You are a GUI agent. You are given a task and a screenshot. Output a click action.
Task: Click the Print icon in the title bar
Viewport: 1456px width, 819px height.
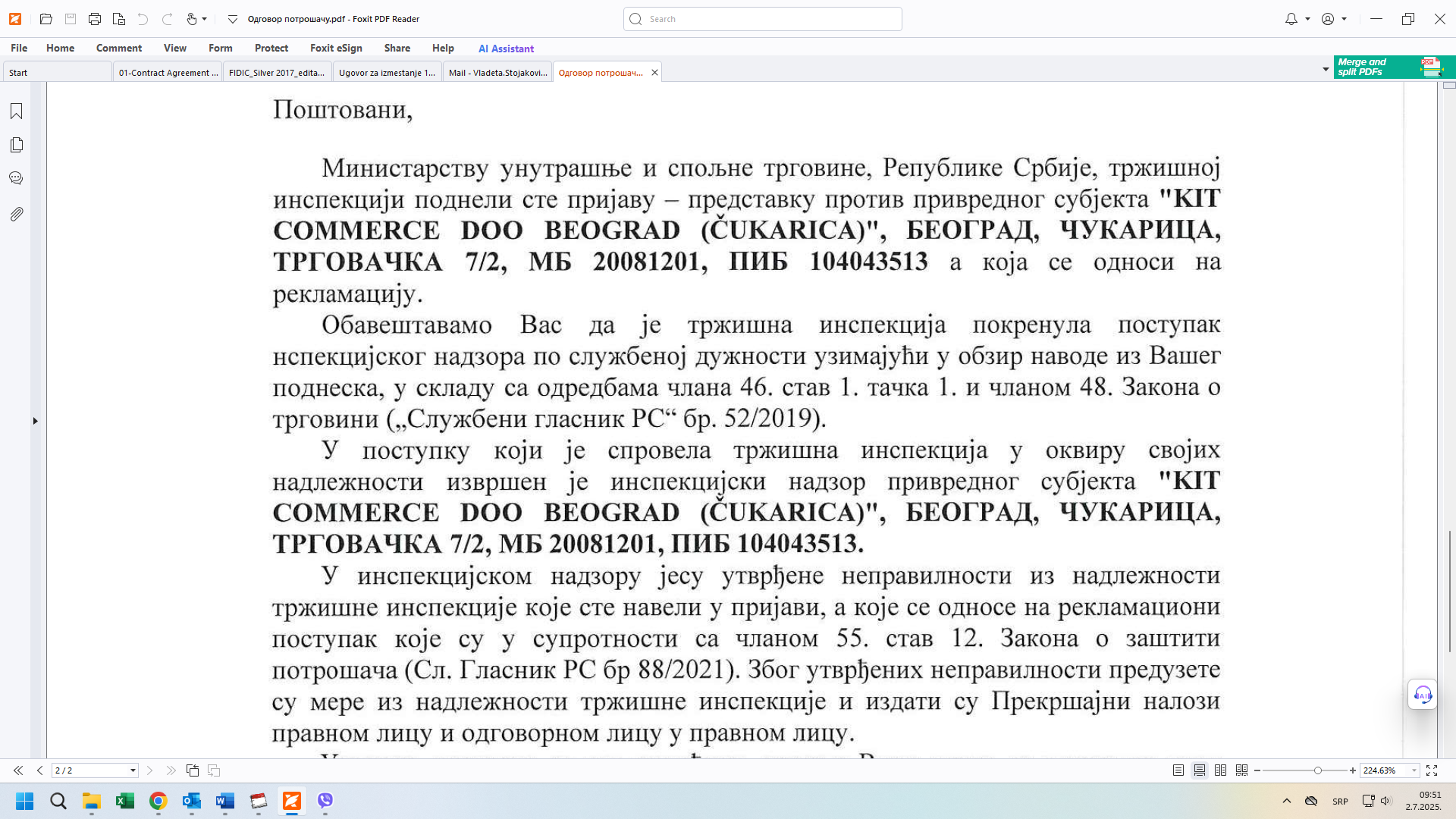[94, 19]
